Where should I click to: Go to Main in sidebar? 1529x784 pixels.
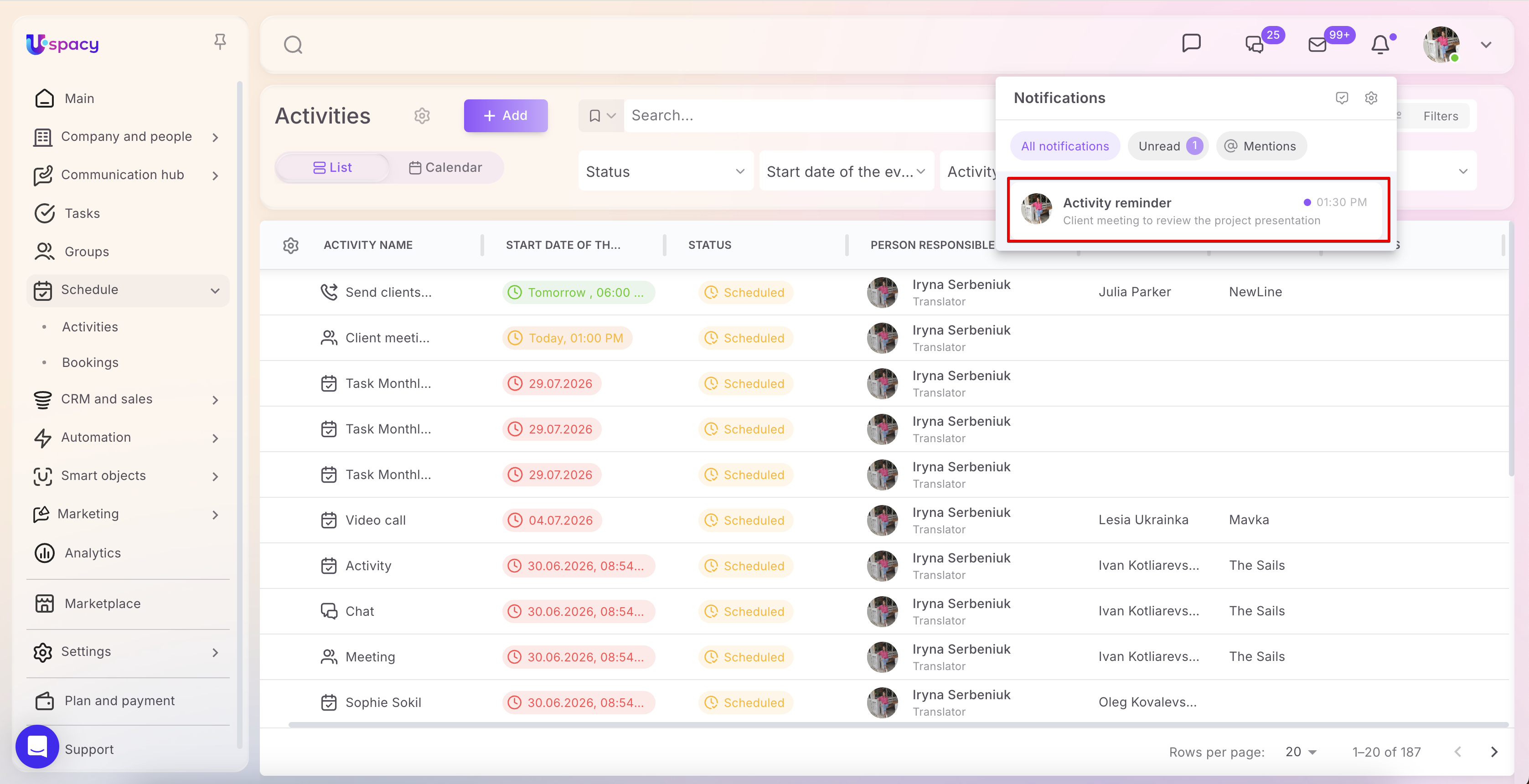click(128, 98)
